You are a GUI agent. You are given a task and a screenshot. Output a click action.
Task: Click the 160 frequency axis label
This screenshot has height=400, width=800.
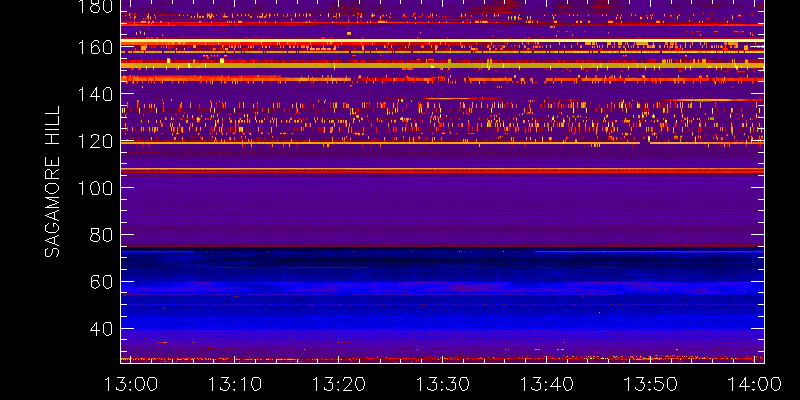coord(95,47)
